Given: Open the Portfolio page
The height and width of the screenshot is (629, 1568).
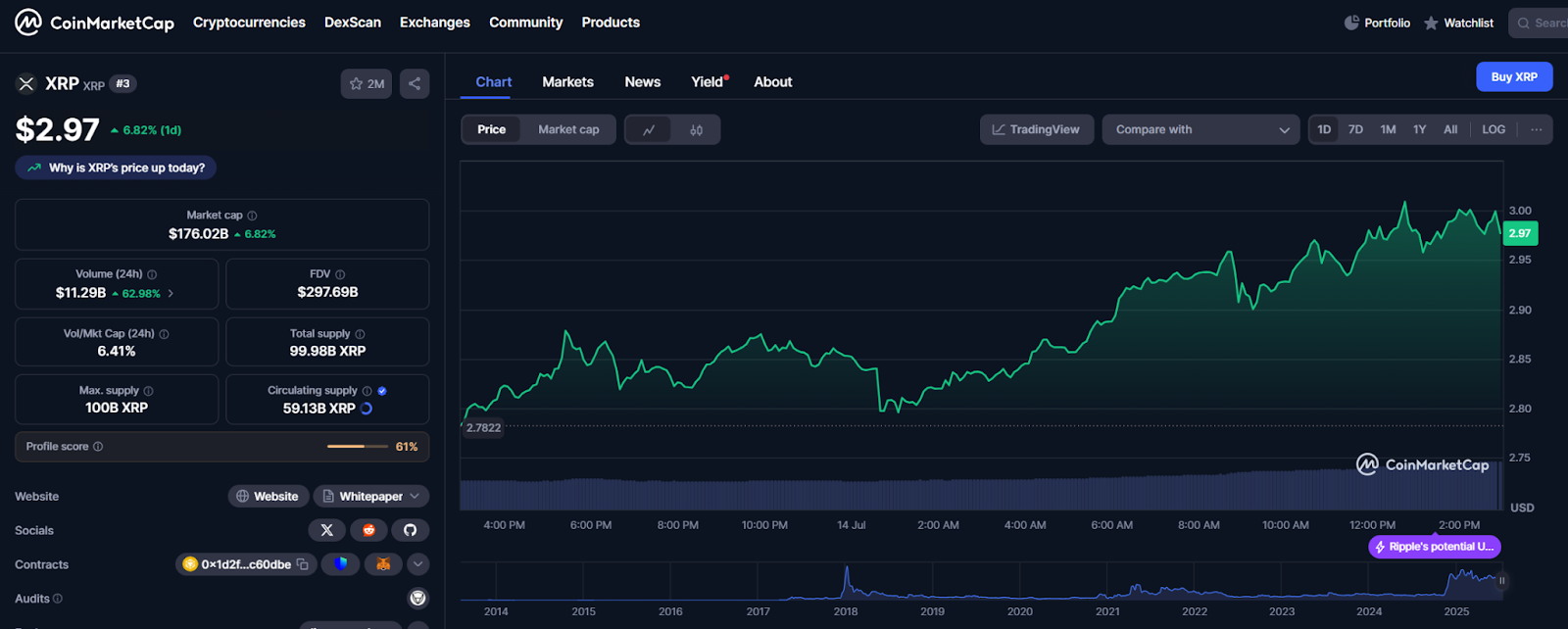Looking at the screenshot, I should tap(1377, 23).
